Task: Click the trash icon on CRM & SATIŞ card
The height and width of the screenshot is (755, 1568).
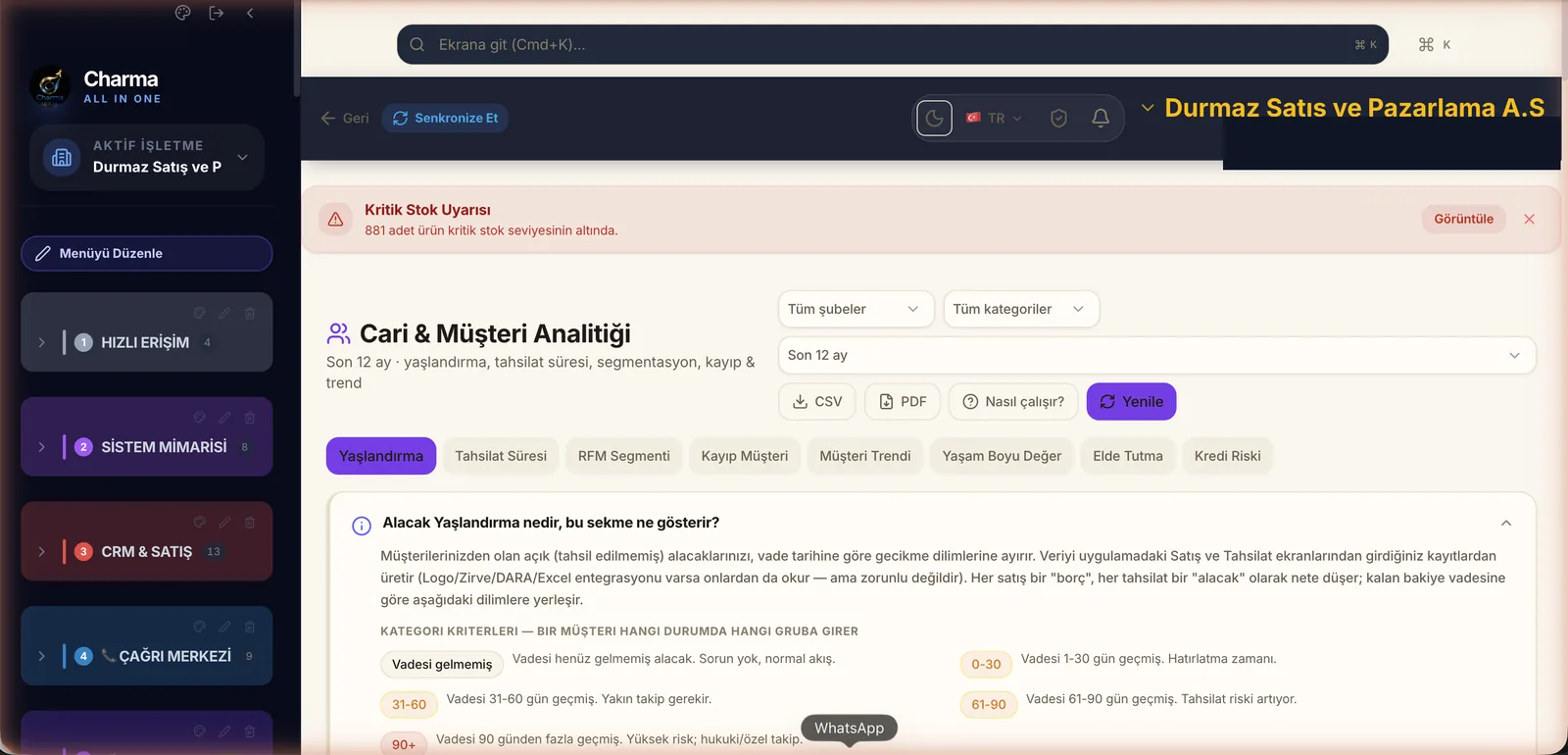Action: click(250, 523)
